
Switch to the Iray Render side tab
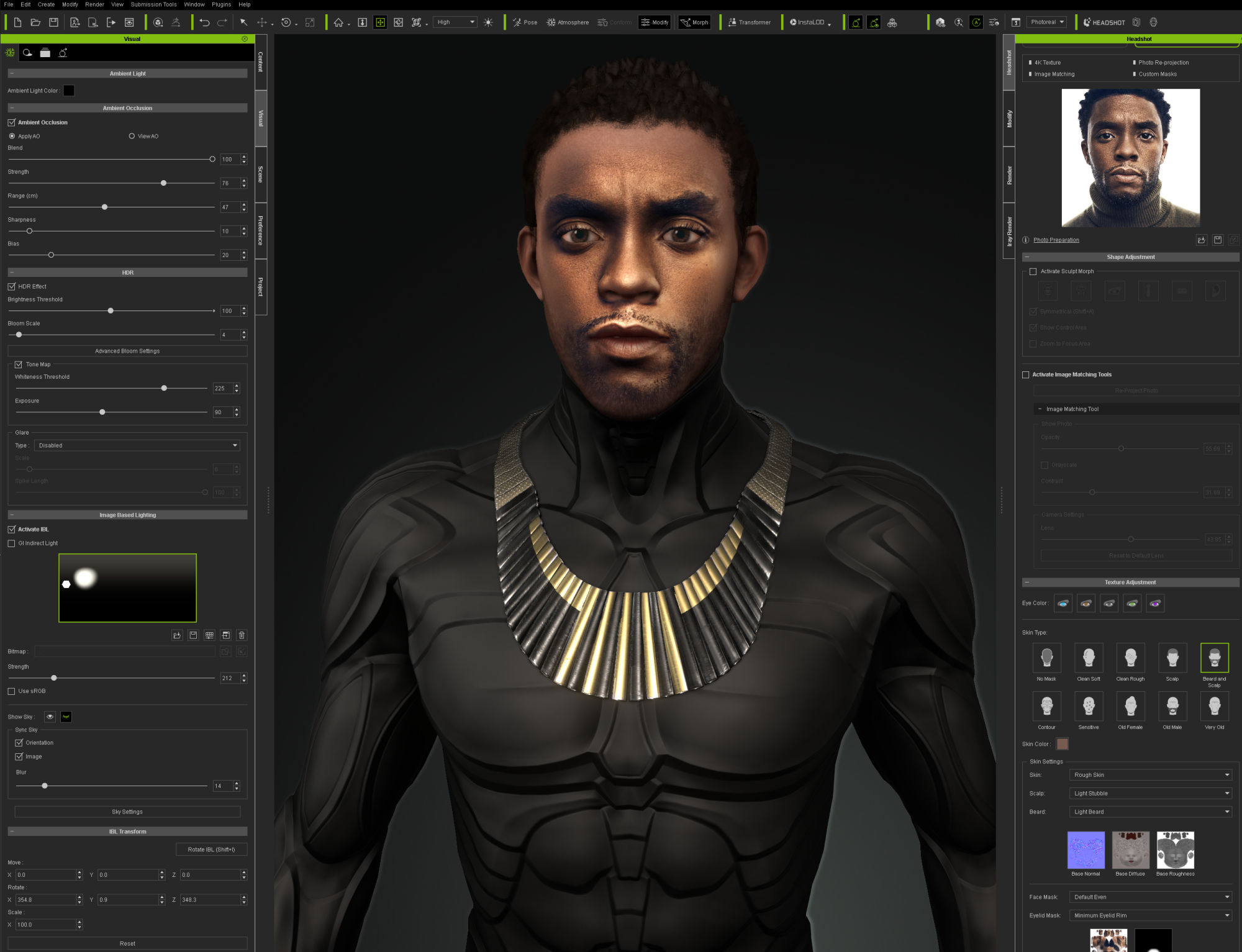coord(1009,231)
